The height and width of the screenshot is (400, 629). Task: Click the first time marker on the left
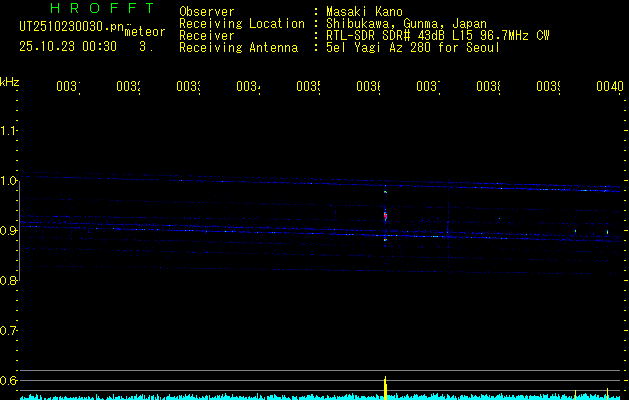tap(67, 88)
